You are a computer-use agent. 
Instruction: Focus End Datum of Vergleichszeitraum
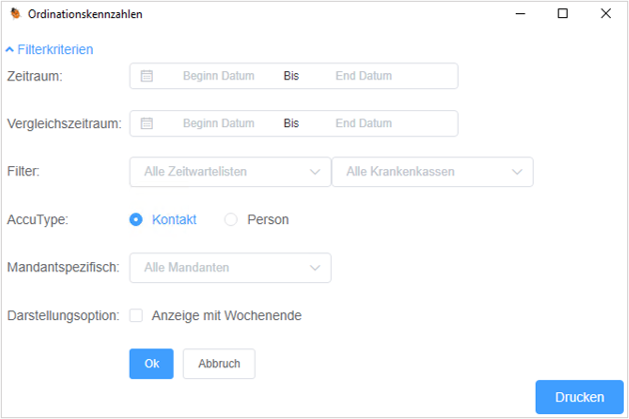(x=363, y=123)
